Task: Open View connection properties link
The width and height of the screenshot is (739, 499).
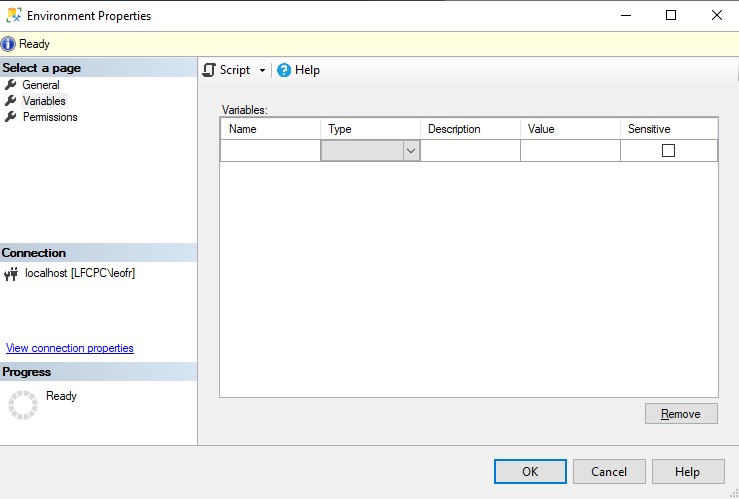Action: 70,348
